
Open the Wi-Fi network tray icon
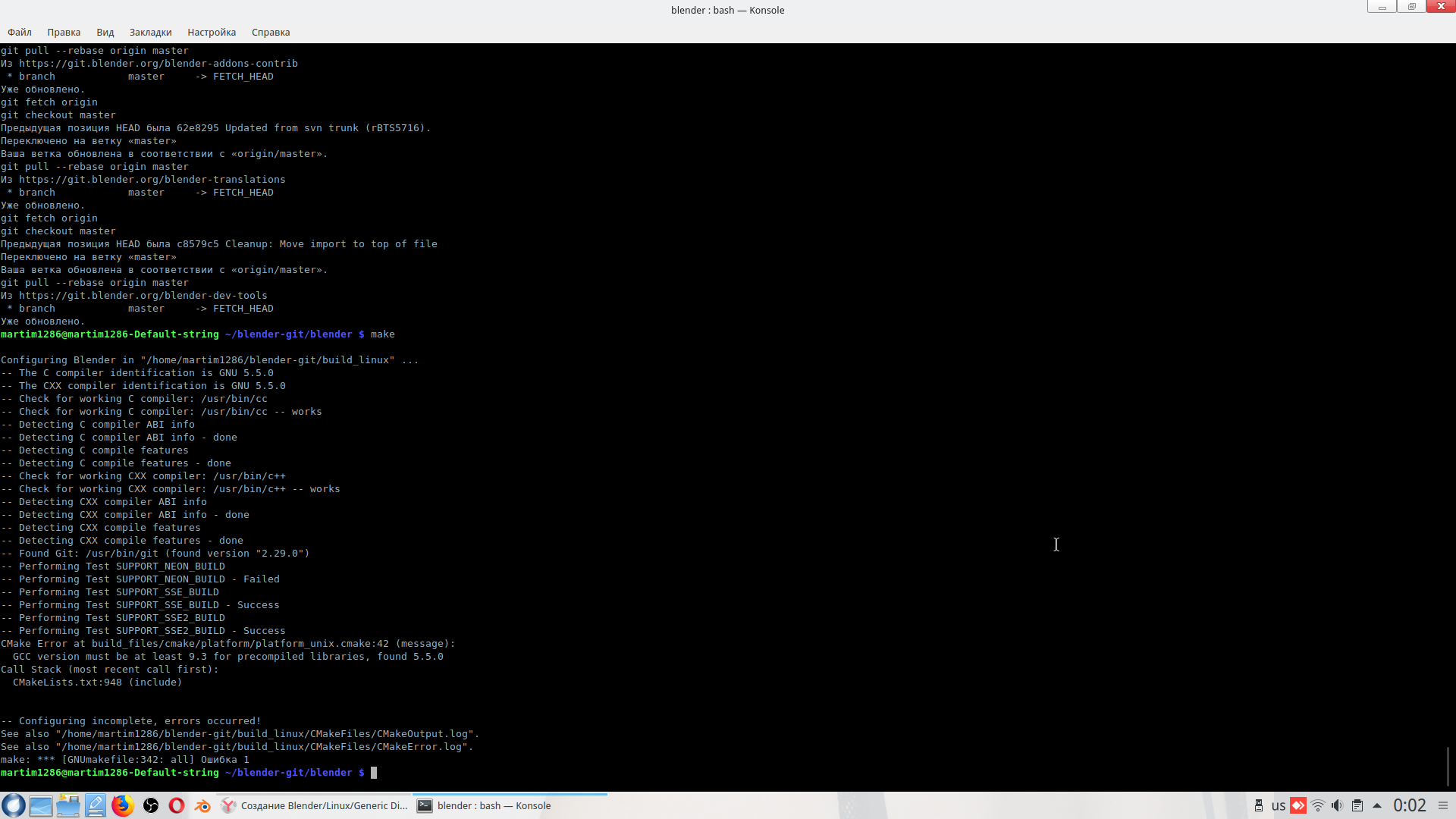click(x=1318, y=805)
